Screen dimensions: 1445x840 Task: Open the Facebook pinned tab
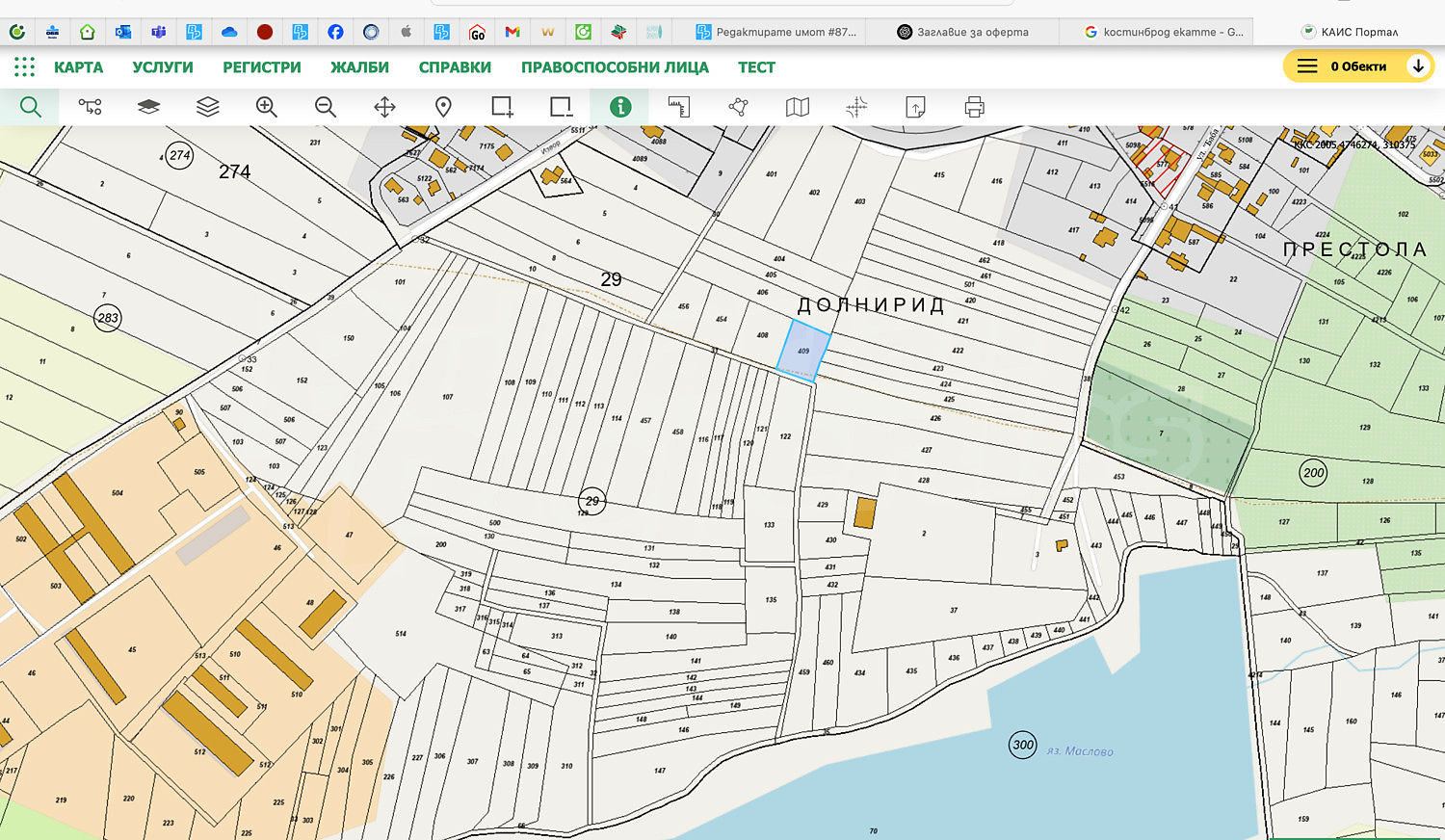(335, 32)
